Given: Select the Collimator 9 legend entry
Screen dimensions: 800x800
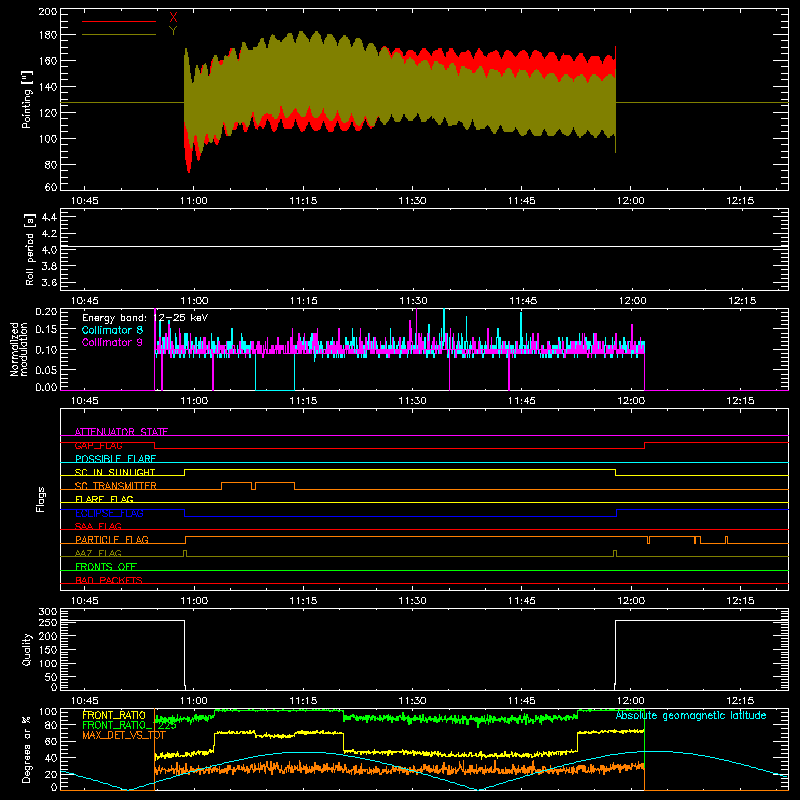Looking at the screenshot, I should pos(112,342).
